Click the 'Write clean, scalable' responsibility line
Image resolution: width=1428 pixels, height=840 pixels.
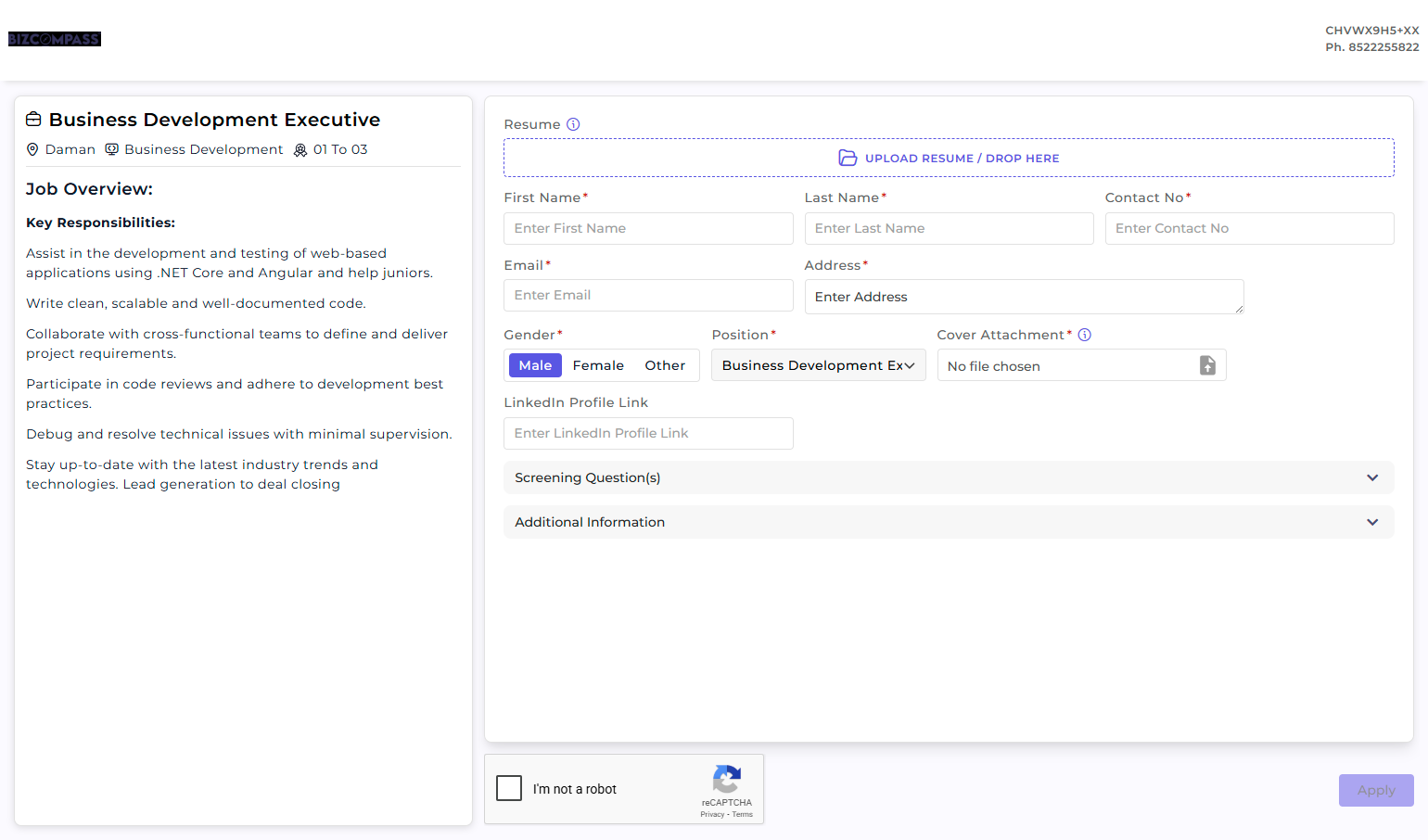click(196, 303)
